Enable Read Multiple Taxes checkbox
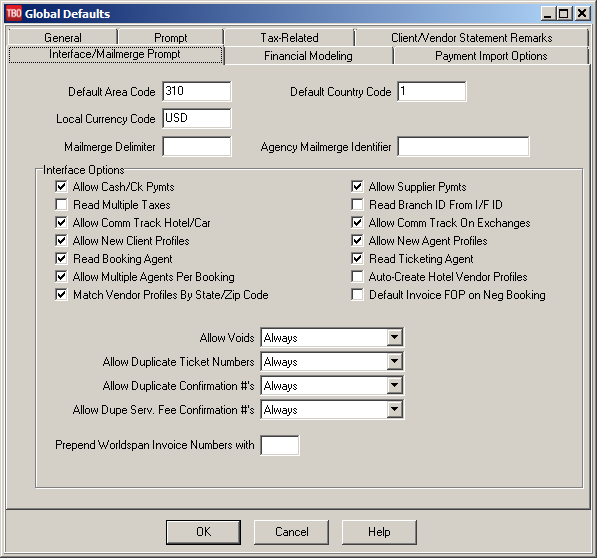The width and height of the screenshot is (597, 558). 61,204
